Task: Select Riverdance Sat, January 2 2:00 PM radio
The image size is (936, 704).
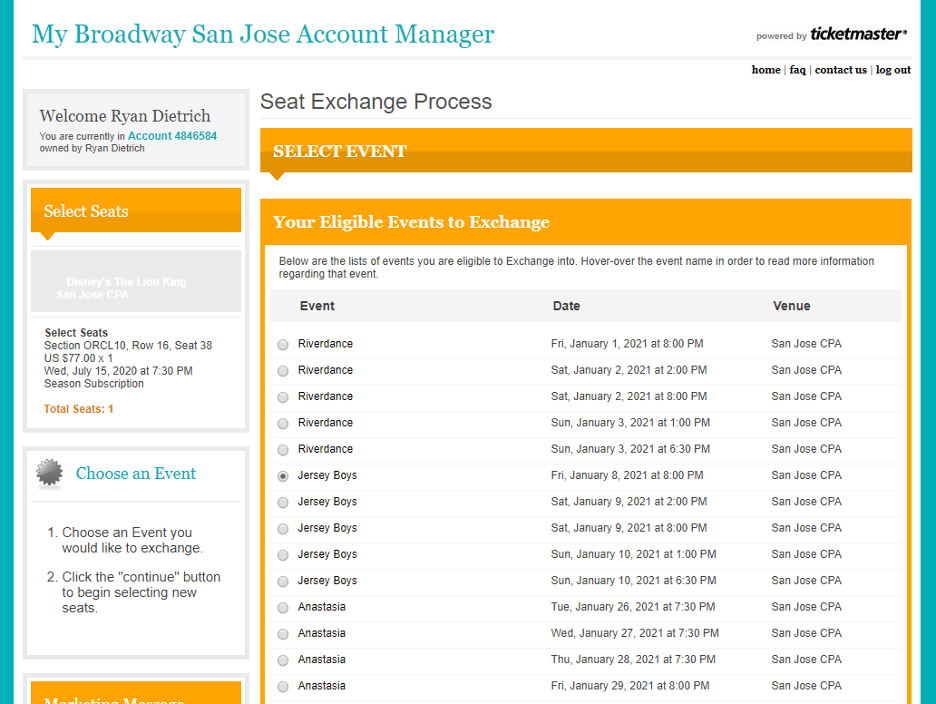Action: [283, 371]
